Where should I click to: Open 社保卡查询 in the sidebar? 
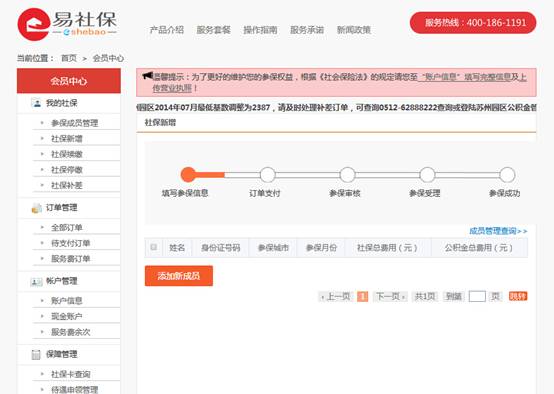(x=71, y=374)
